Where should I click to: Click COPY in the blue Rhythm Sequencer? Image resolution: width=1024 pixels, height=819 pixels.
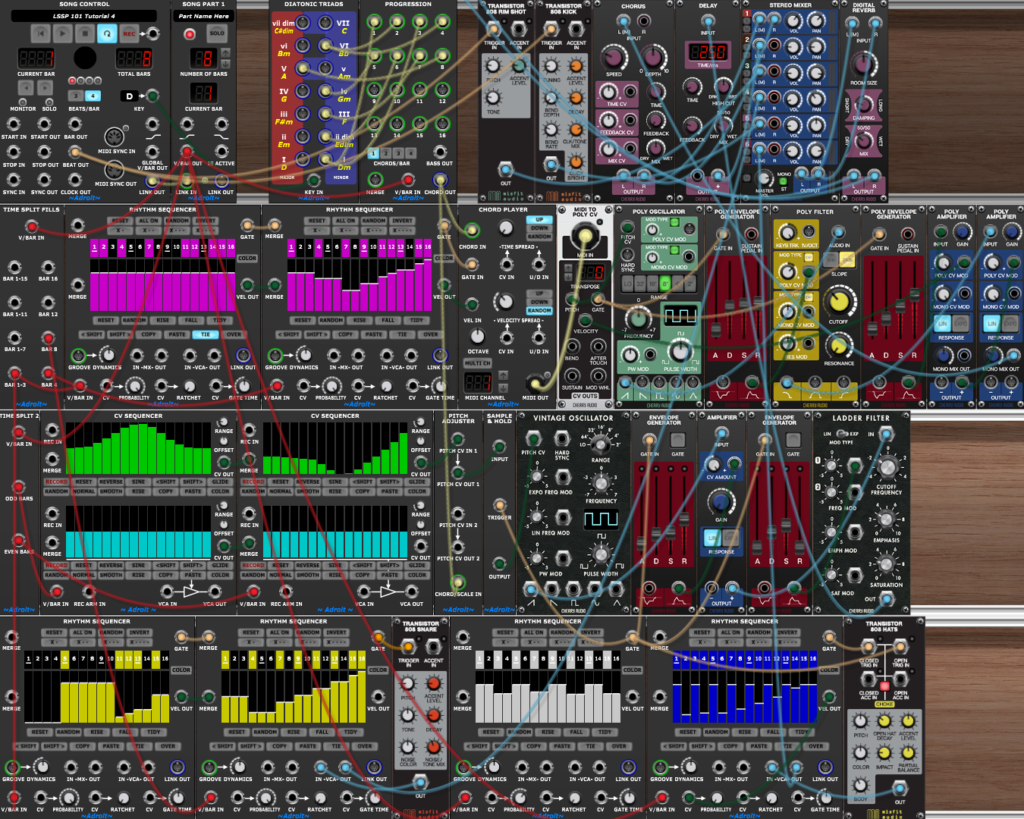coord(731,746)
